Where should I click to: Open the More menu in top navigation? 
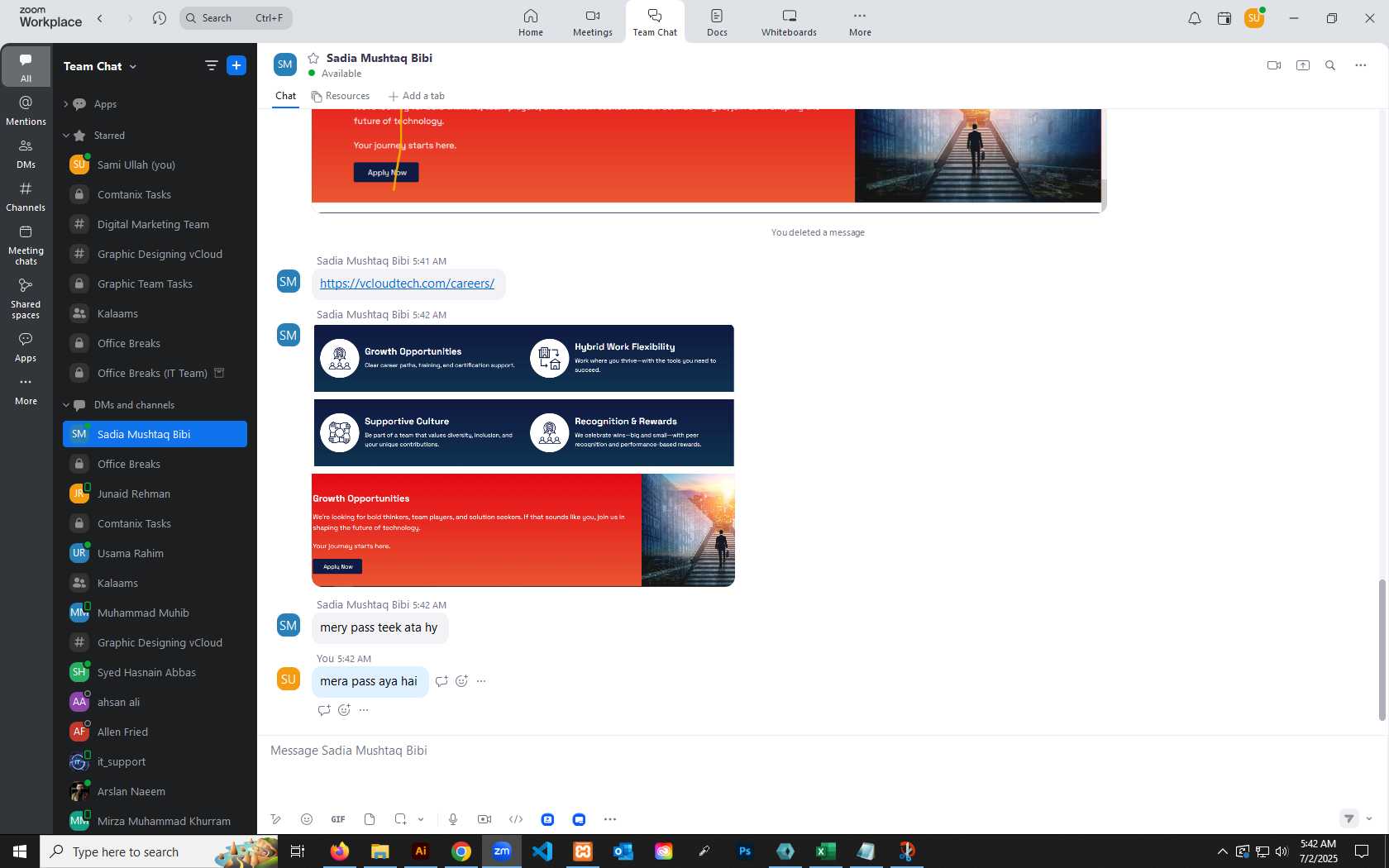(860, 22)
